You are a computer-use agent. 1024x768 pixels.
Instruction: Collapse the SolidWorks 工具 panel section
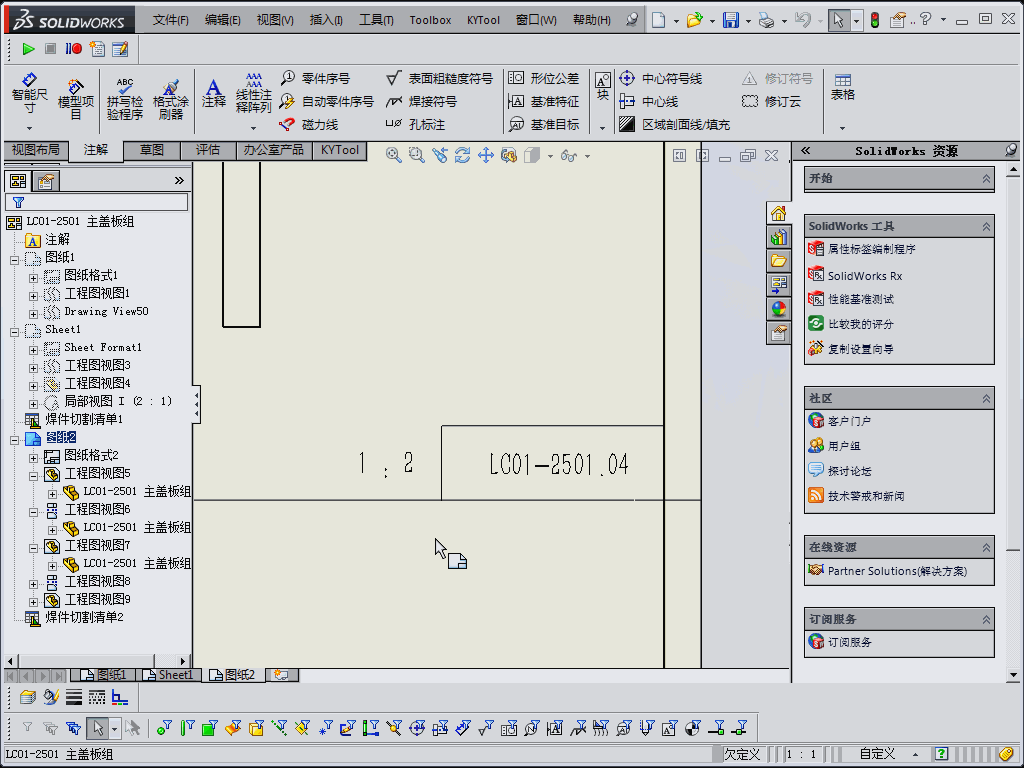986,226
